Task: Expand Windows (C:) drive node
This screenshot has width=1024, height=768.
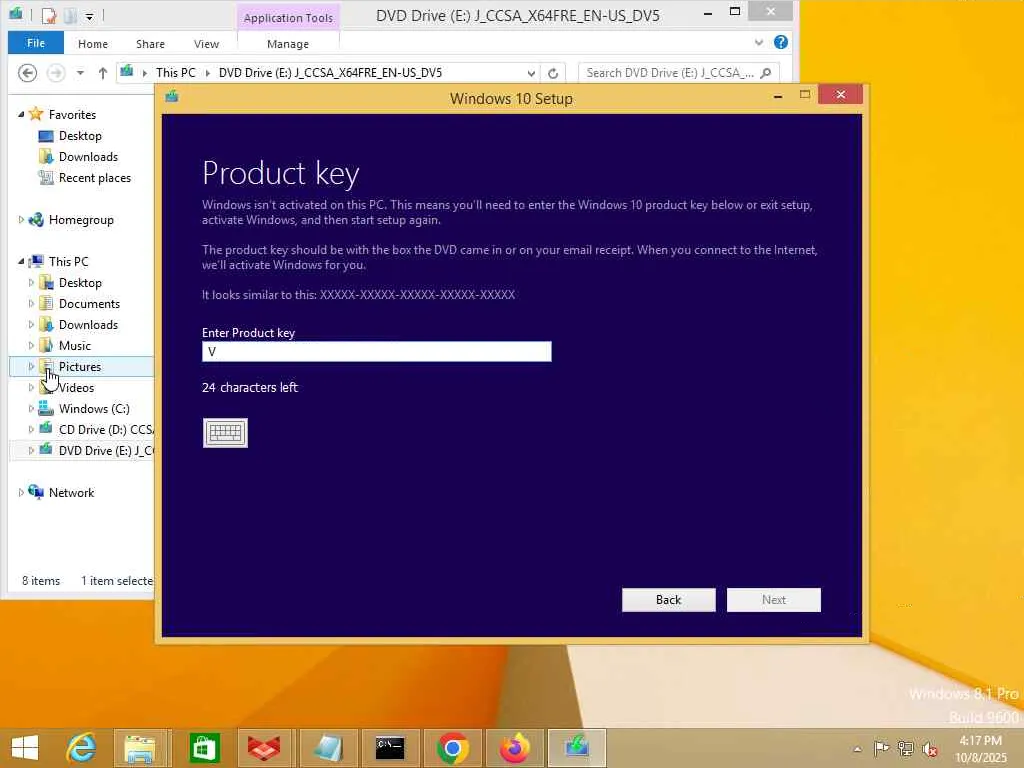Action: (x=31, y=409)
